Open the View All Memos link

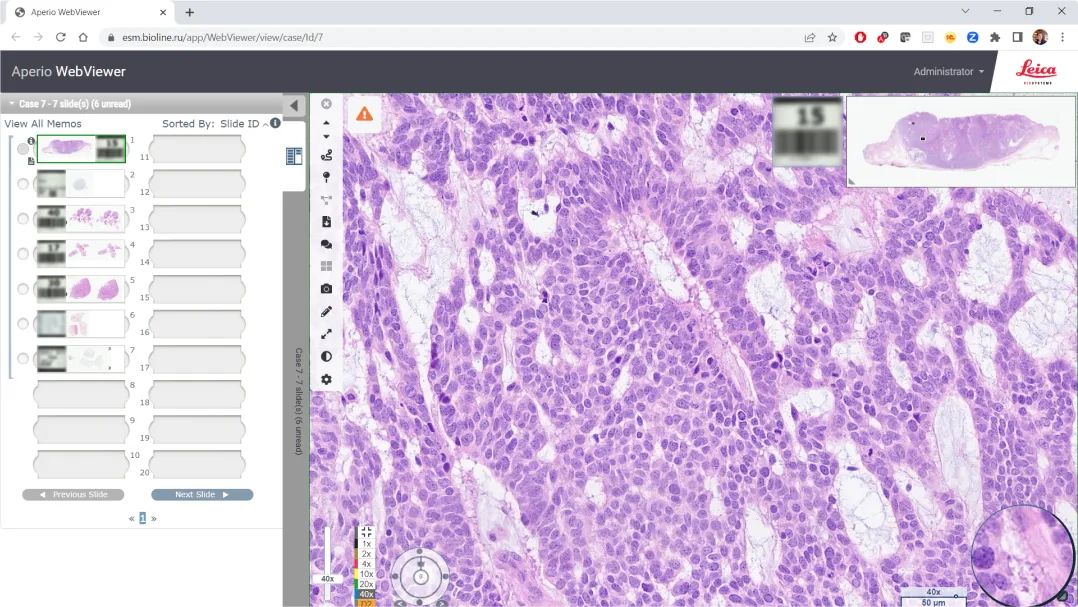click(x=43, y=124)
